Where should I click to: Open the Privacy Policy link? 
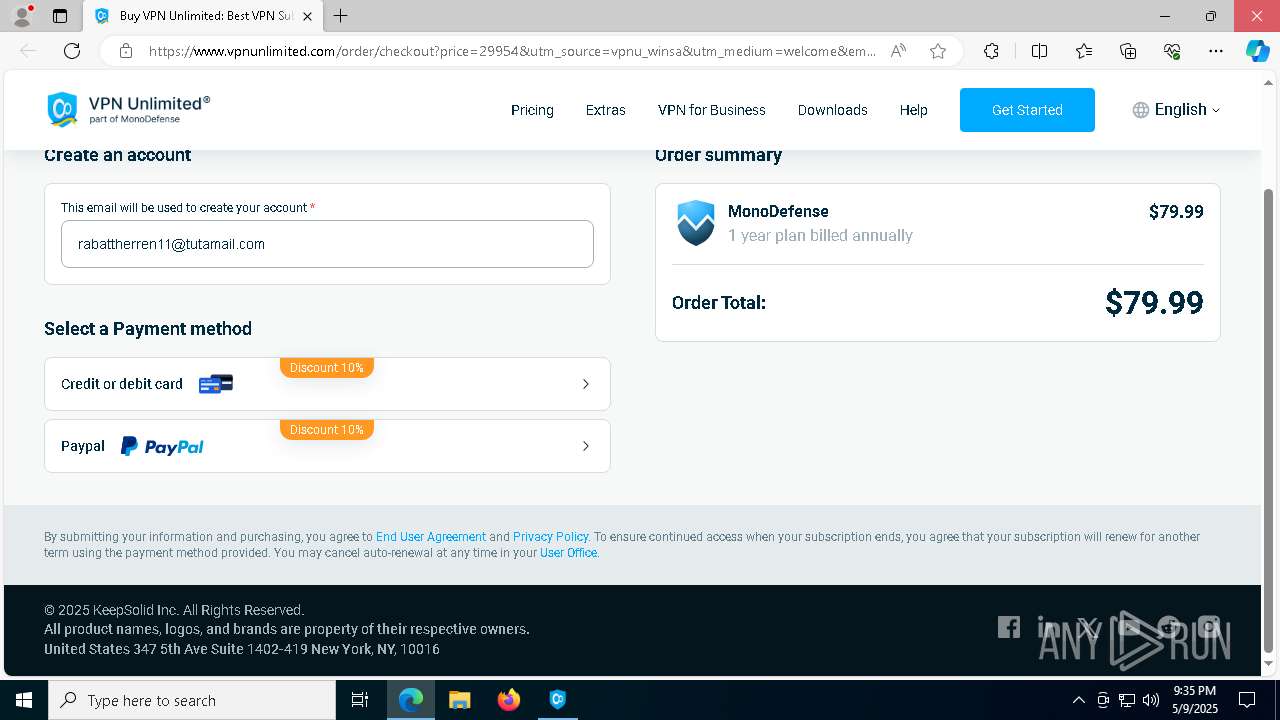tap(550, 537)
